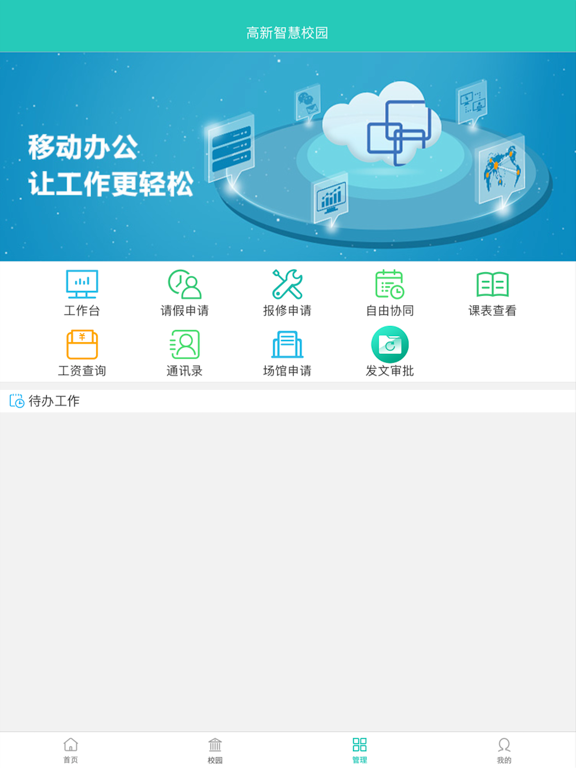Click the 待办工作 clock icon
Viewport: 576px width, 768px height.
[17, 401]
